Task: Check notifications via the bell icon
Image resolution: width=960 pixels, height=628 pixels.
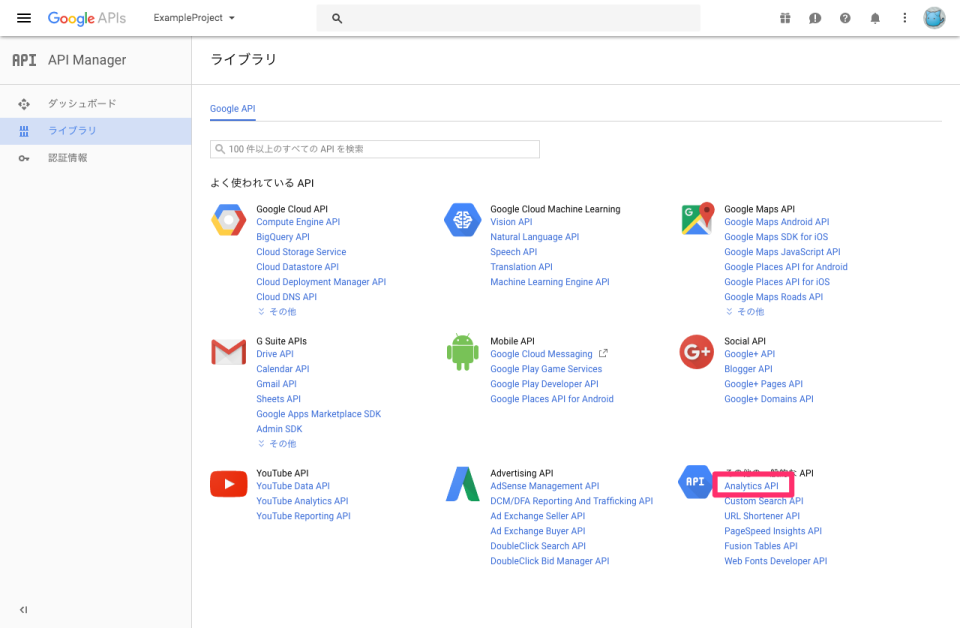Action: coord(874,17)
